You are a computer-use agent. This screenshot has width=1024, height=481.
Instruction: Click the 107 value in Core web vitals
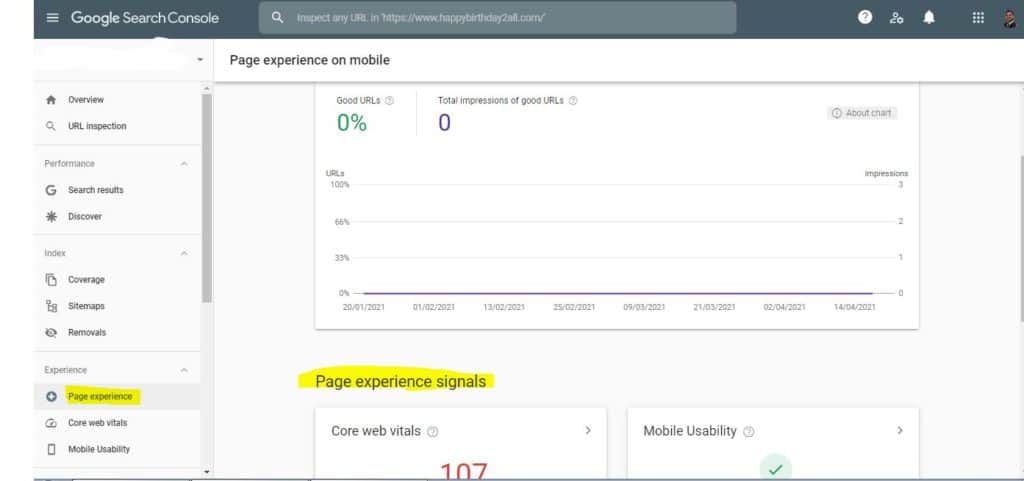coord(464,471)
